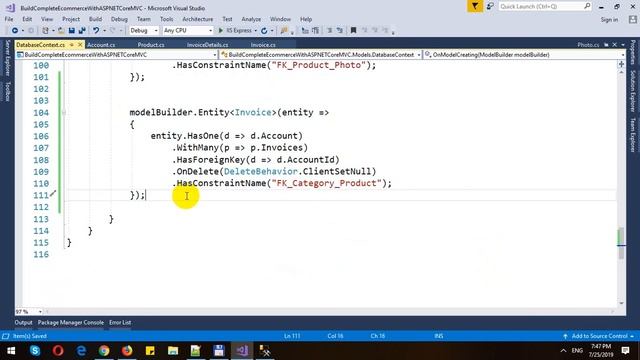
Task: Show the Package Manager Console tab
Action: pos(71,322)
